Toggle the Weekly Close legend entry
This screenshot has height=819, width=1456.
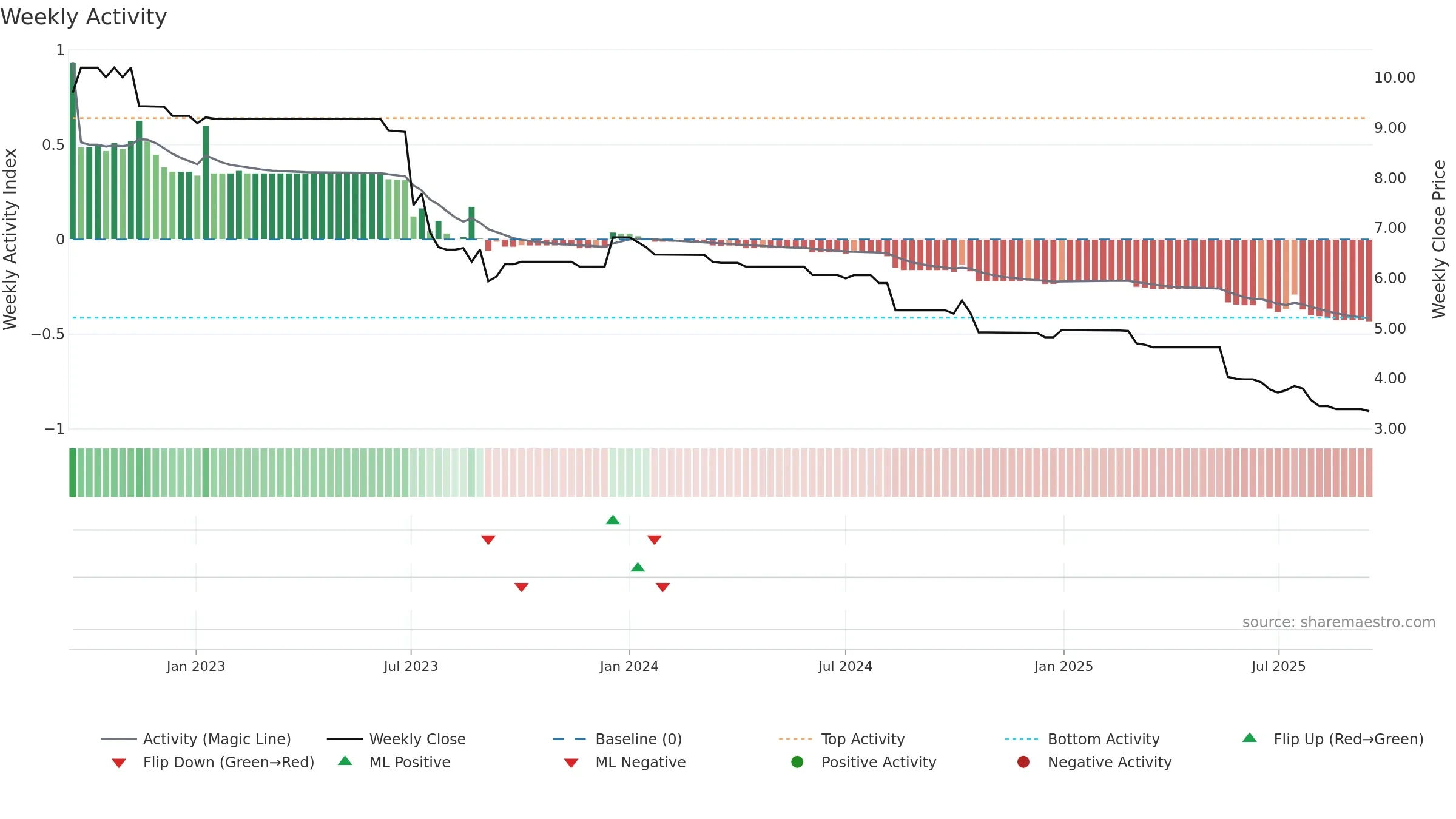point(396,739)
